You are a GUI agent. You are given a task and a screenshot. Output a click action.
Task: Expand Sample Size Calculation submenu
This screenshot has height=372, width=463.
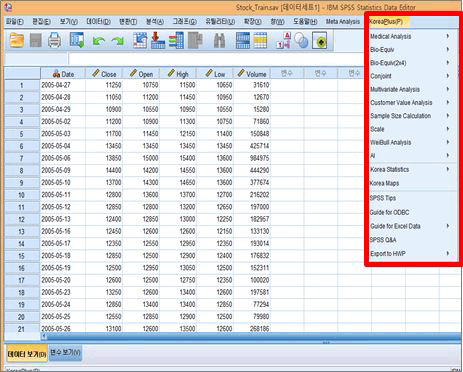tap(411, 116)
